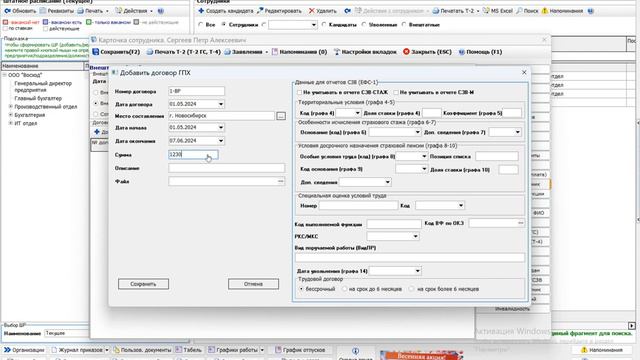Open the Действия menu in staffing toolbar
Image resolution: width=640 pixels, height=360 pixels.
134,11
